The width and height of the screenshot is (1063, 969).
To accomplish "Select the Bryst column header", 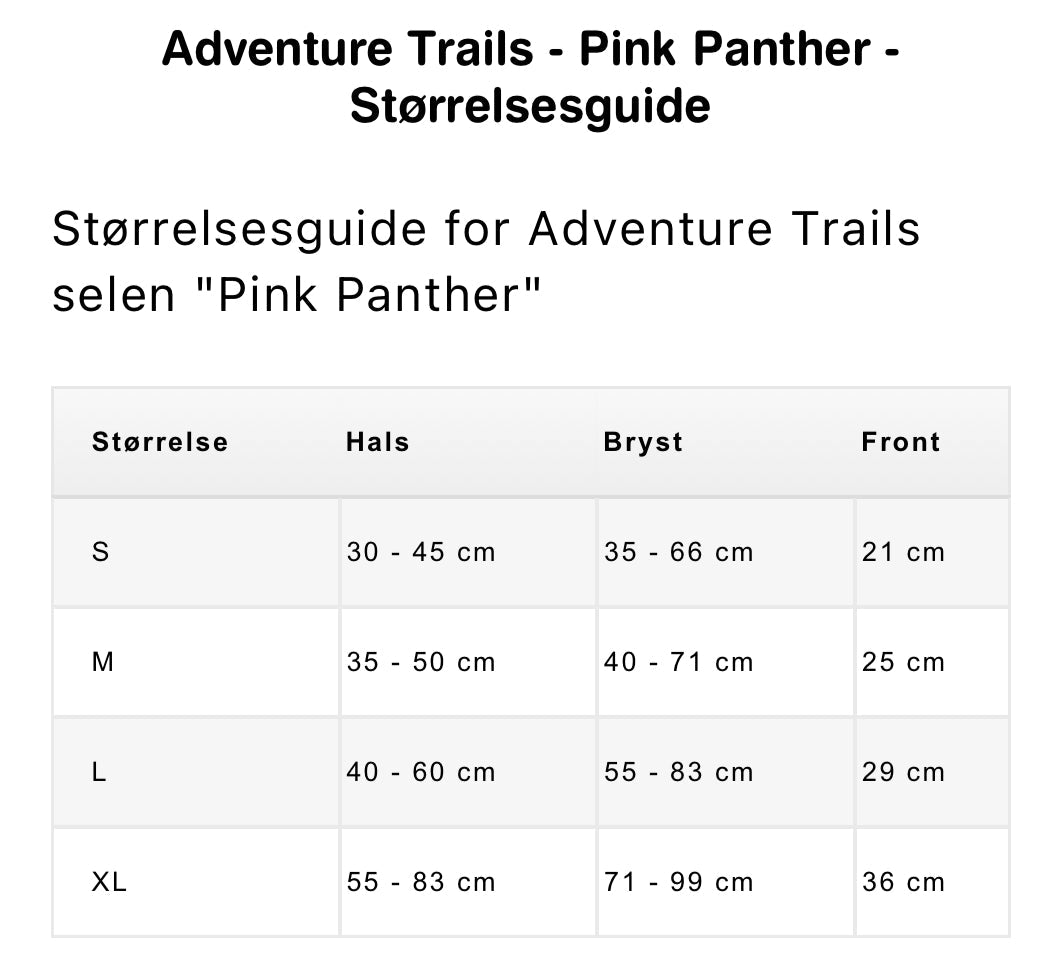I will (x=643, y=442).
